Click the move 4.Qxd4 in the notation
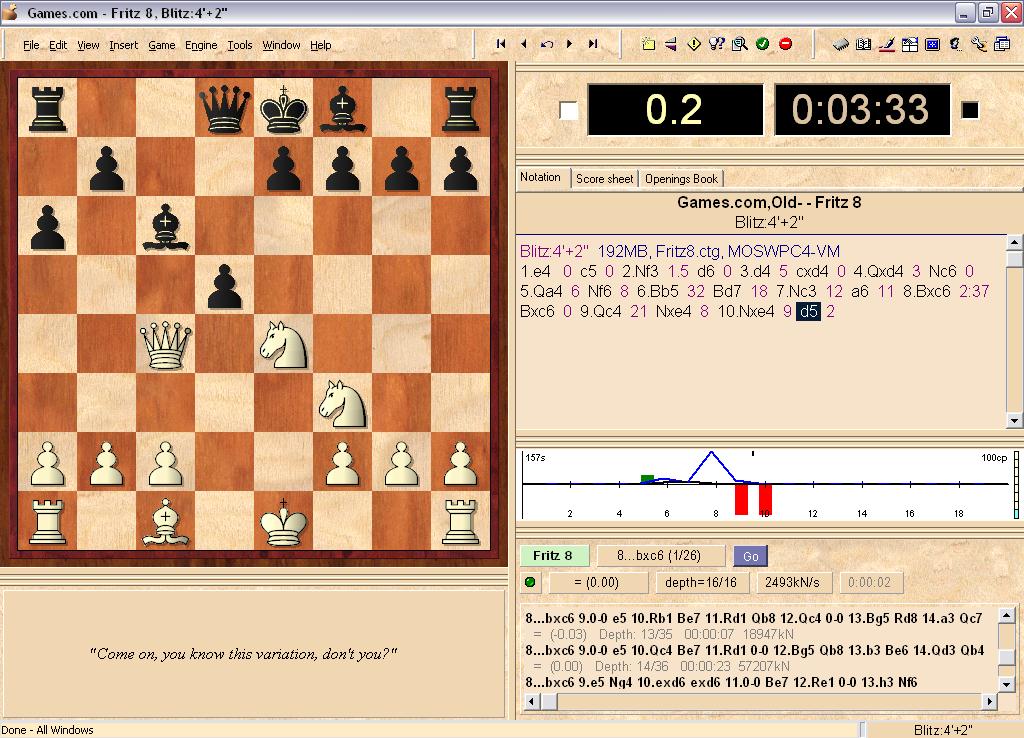 [878, 271]
